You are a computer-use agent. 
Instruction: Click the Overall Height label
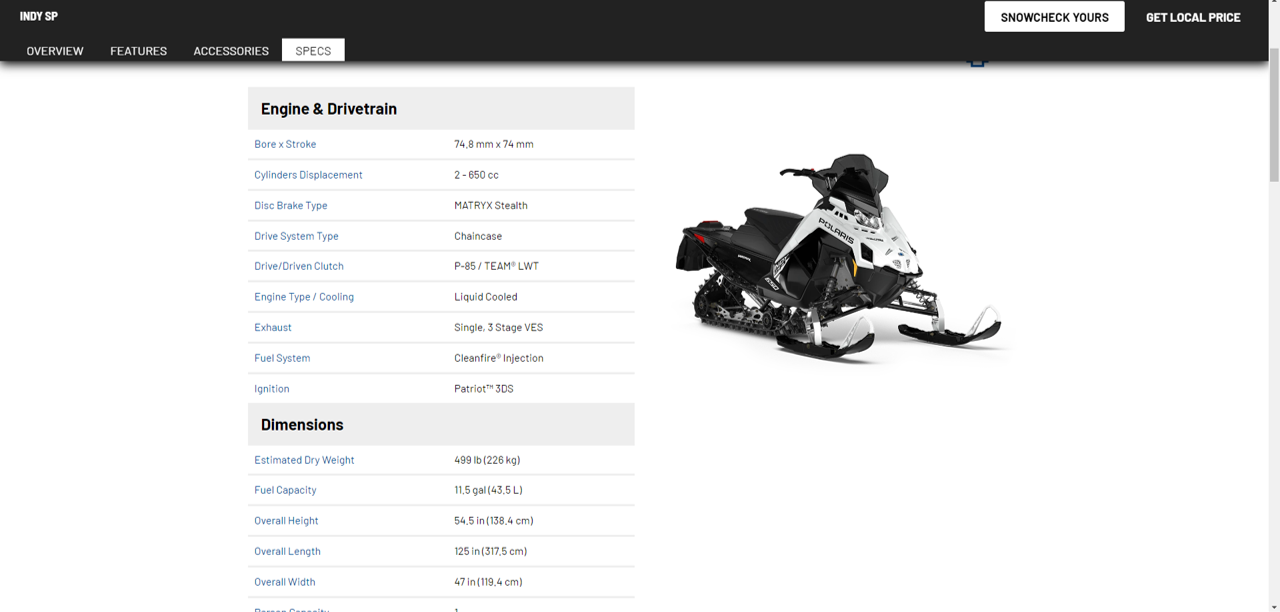[286, 521]
